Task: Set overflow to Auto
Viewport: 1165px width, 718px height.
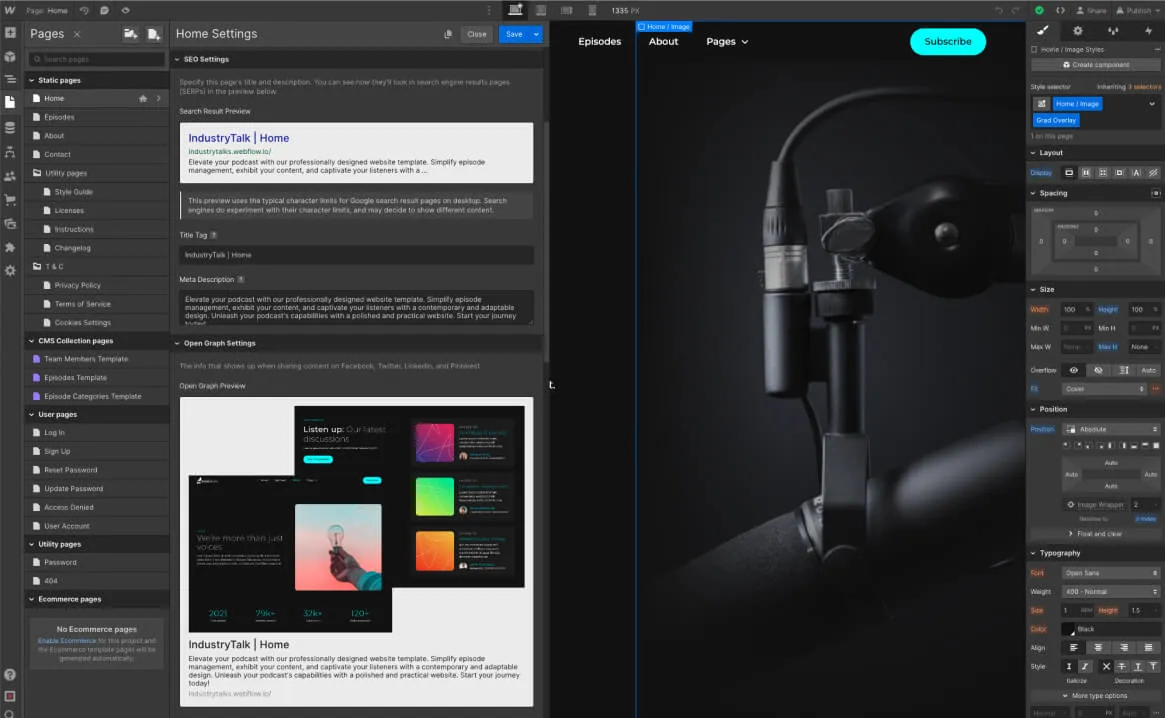Action: pyautogui.click(x=1149, y=370)
